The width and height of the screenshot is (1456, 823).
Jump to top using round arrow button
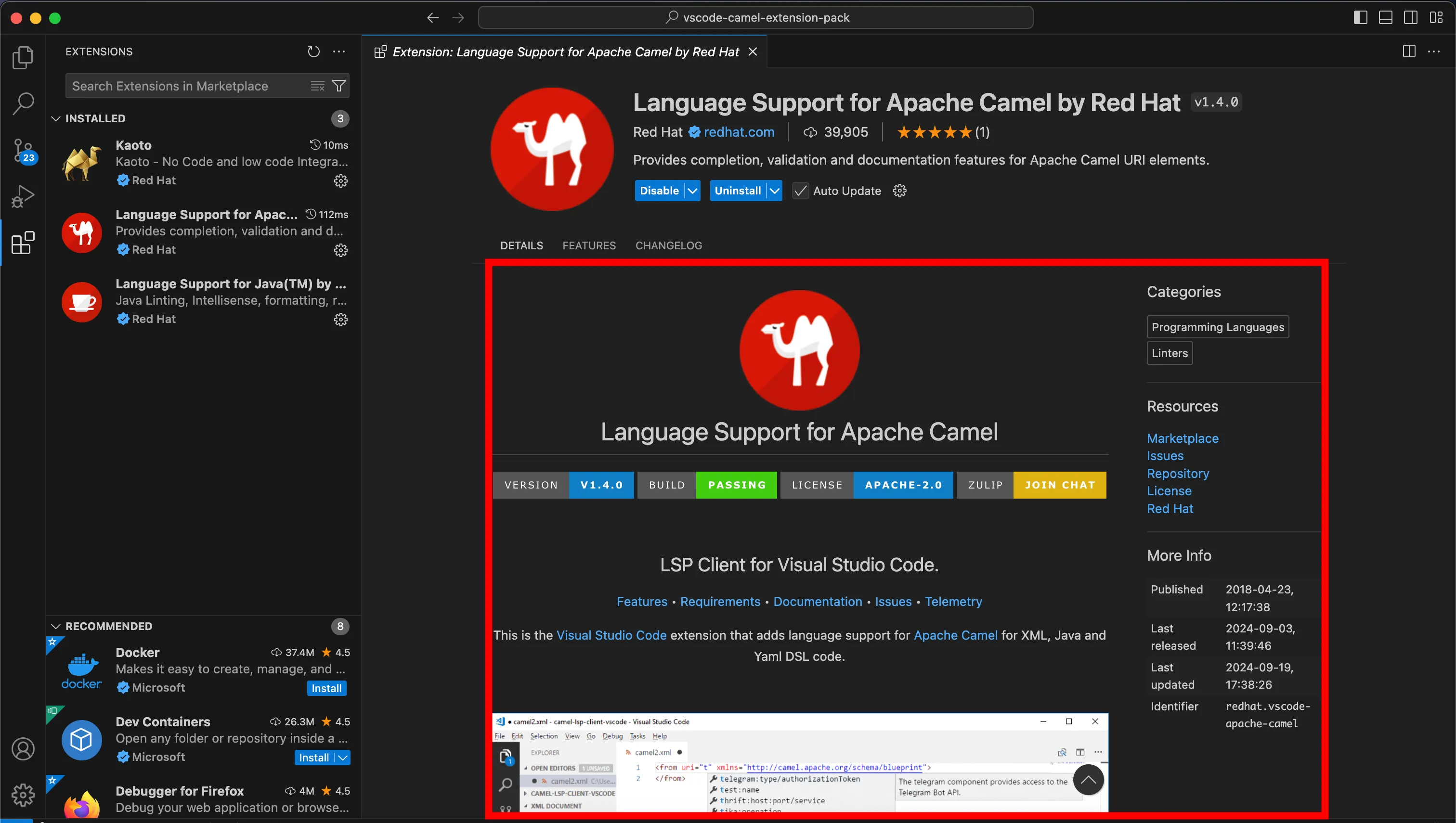click(1088, 780)
